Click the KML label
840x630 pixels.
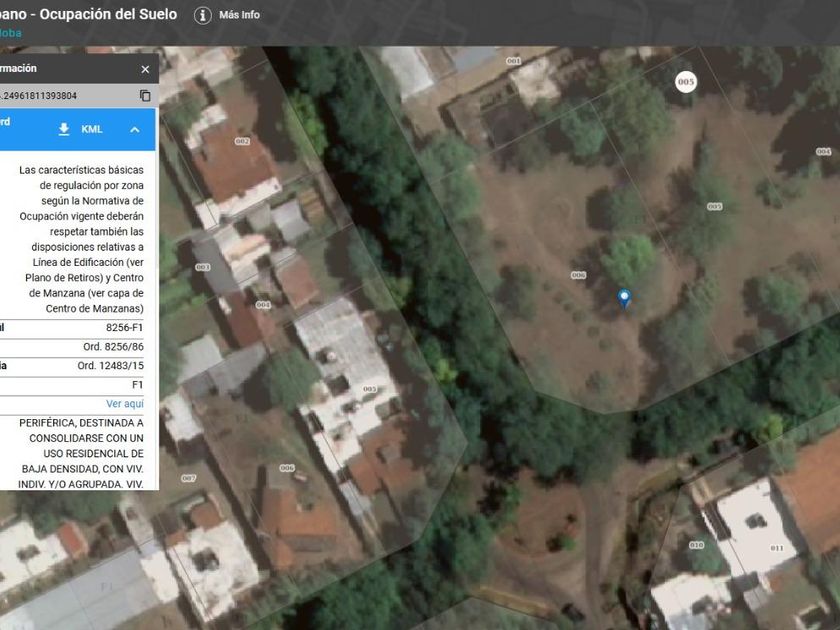[x=92, y=130]
